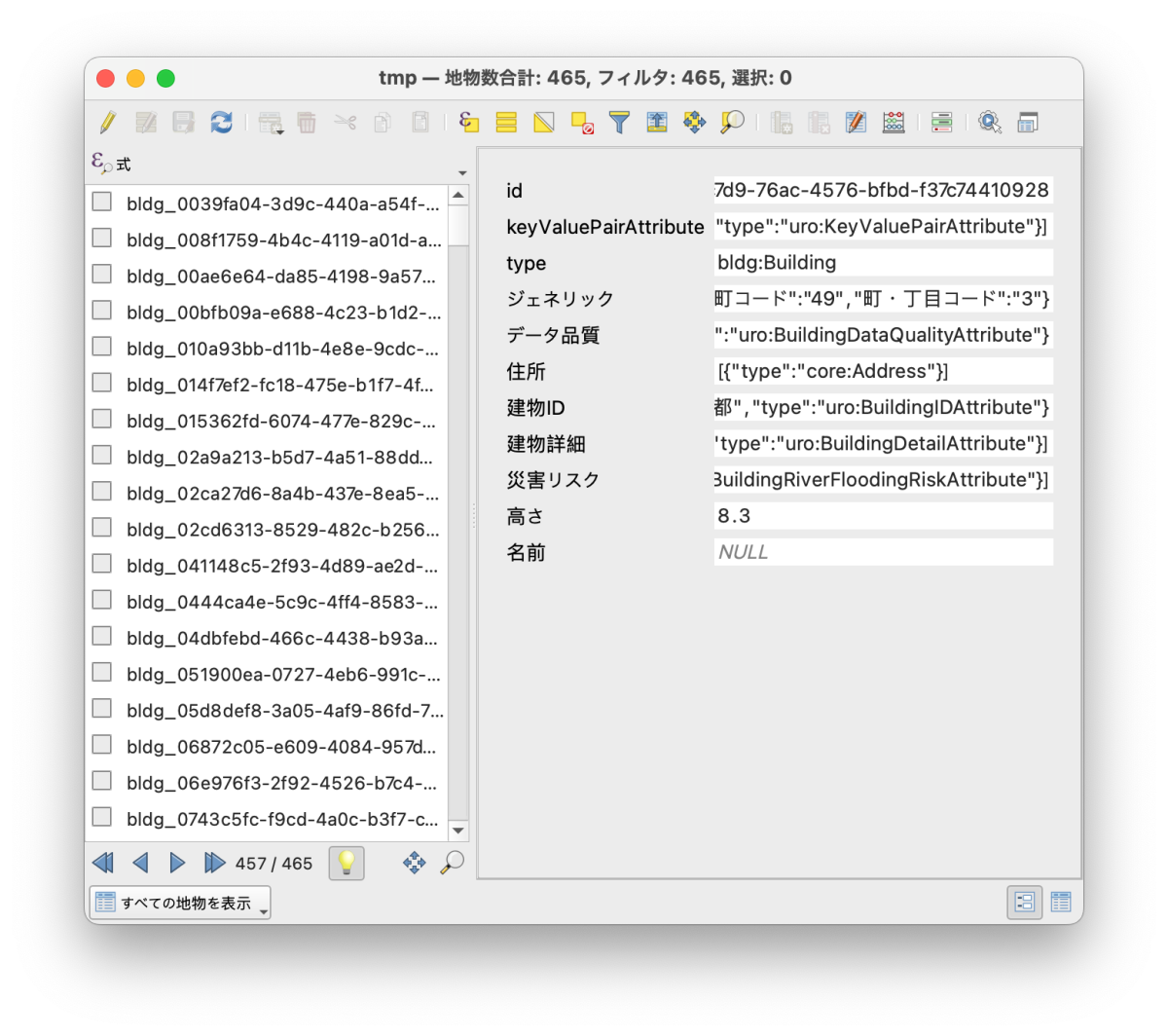
Task: Toggle editing mode with the pencil icon
Action: pyautogui.click(x=108, y=122)
